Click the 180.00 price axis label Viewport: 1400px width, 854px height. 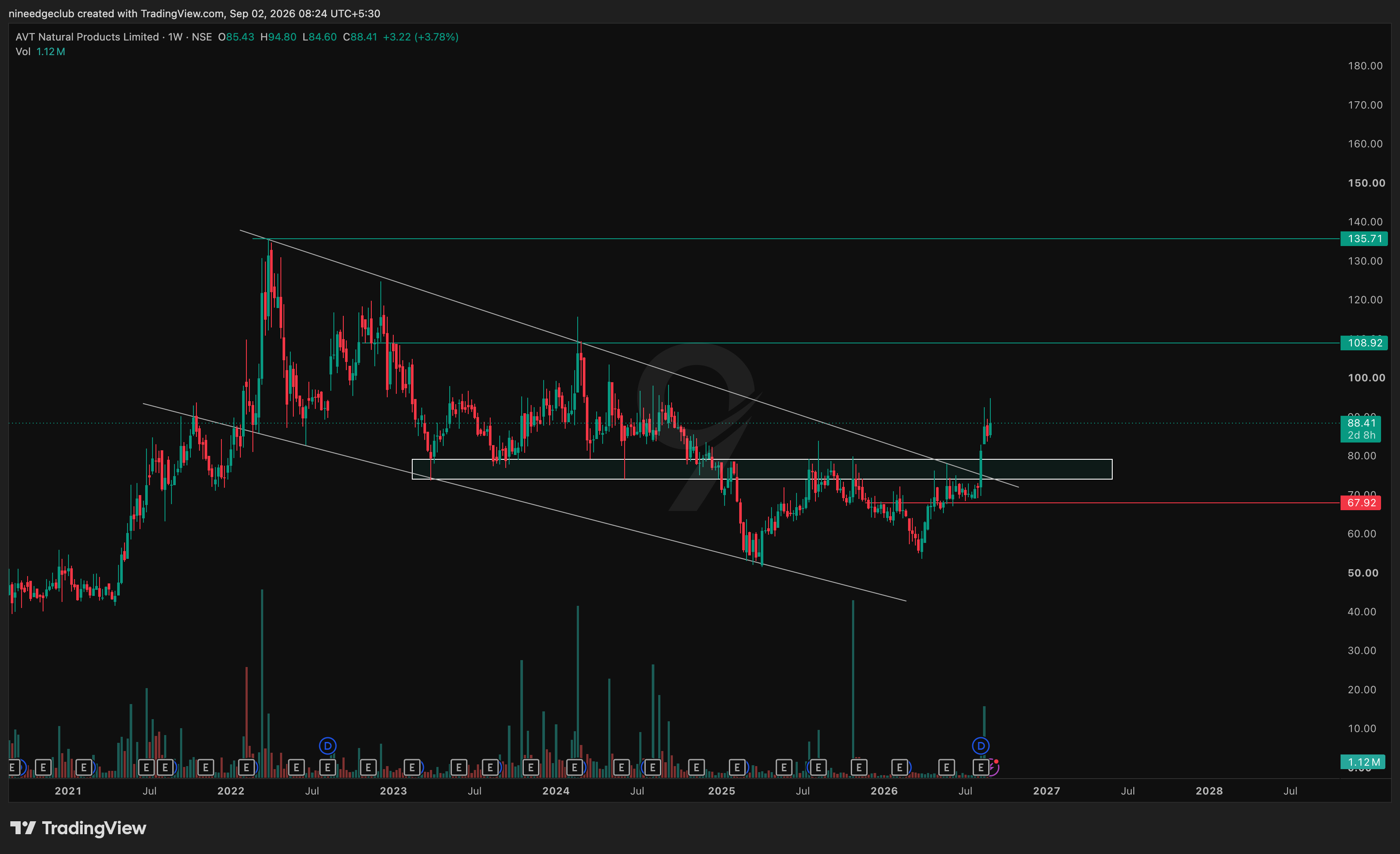click(1365, 66)
